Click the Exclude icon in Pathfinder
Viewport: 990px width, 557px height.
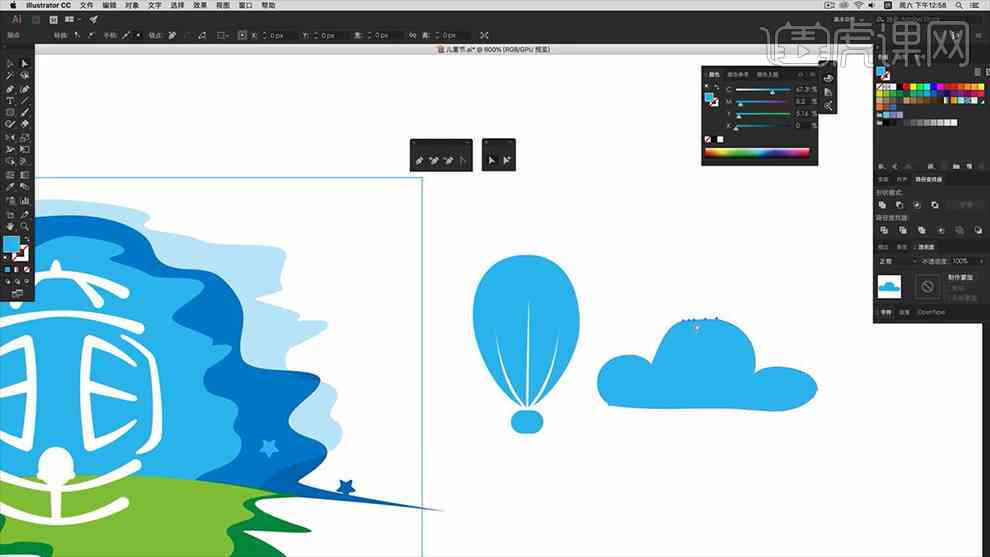point(934,205)
